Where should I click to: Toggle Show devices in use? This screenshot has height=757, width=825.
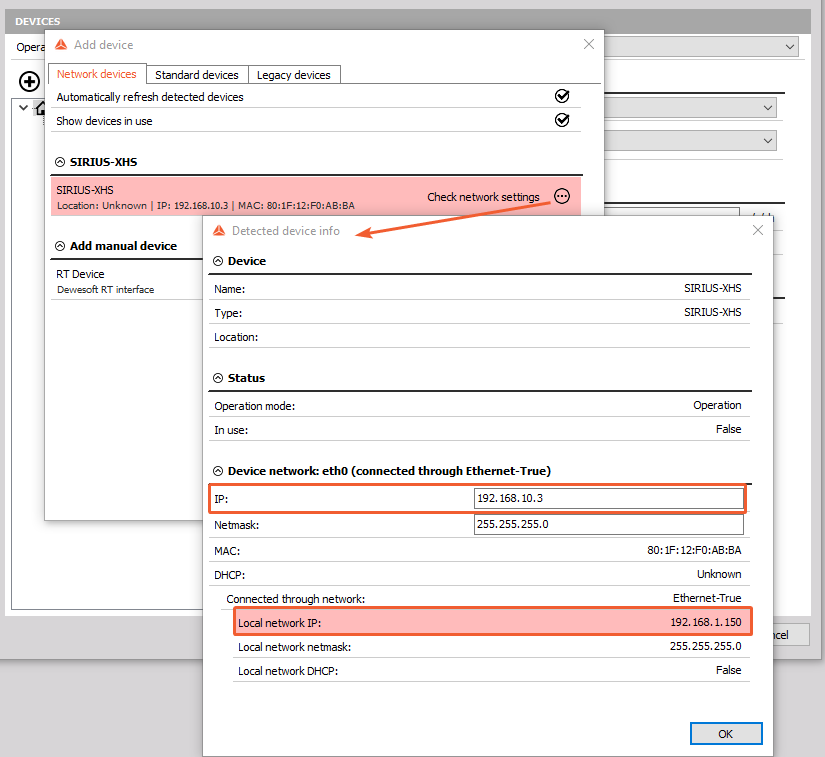click(562, 120)
